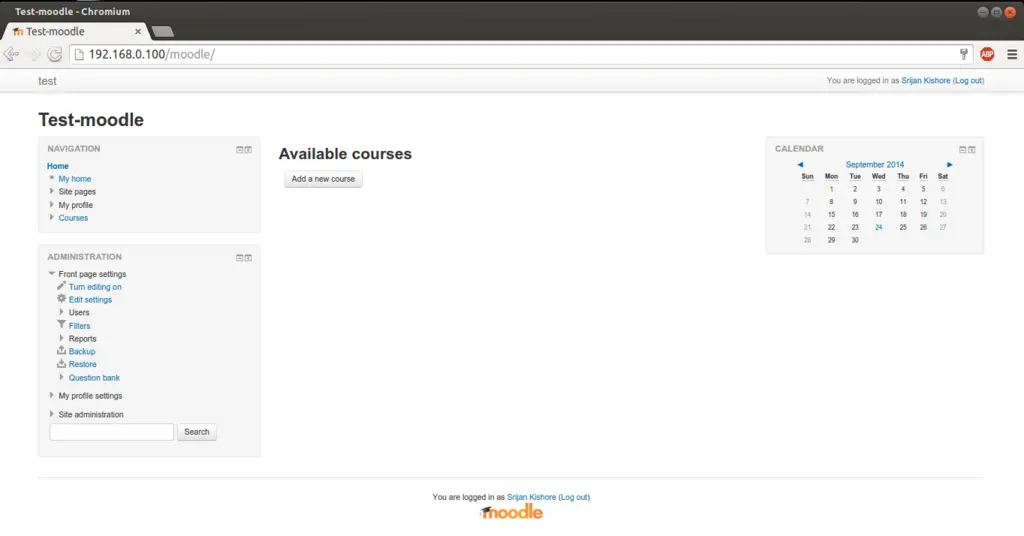
Task: Go to previous calendar month
Action: point(800,165)
